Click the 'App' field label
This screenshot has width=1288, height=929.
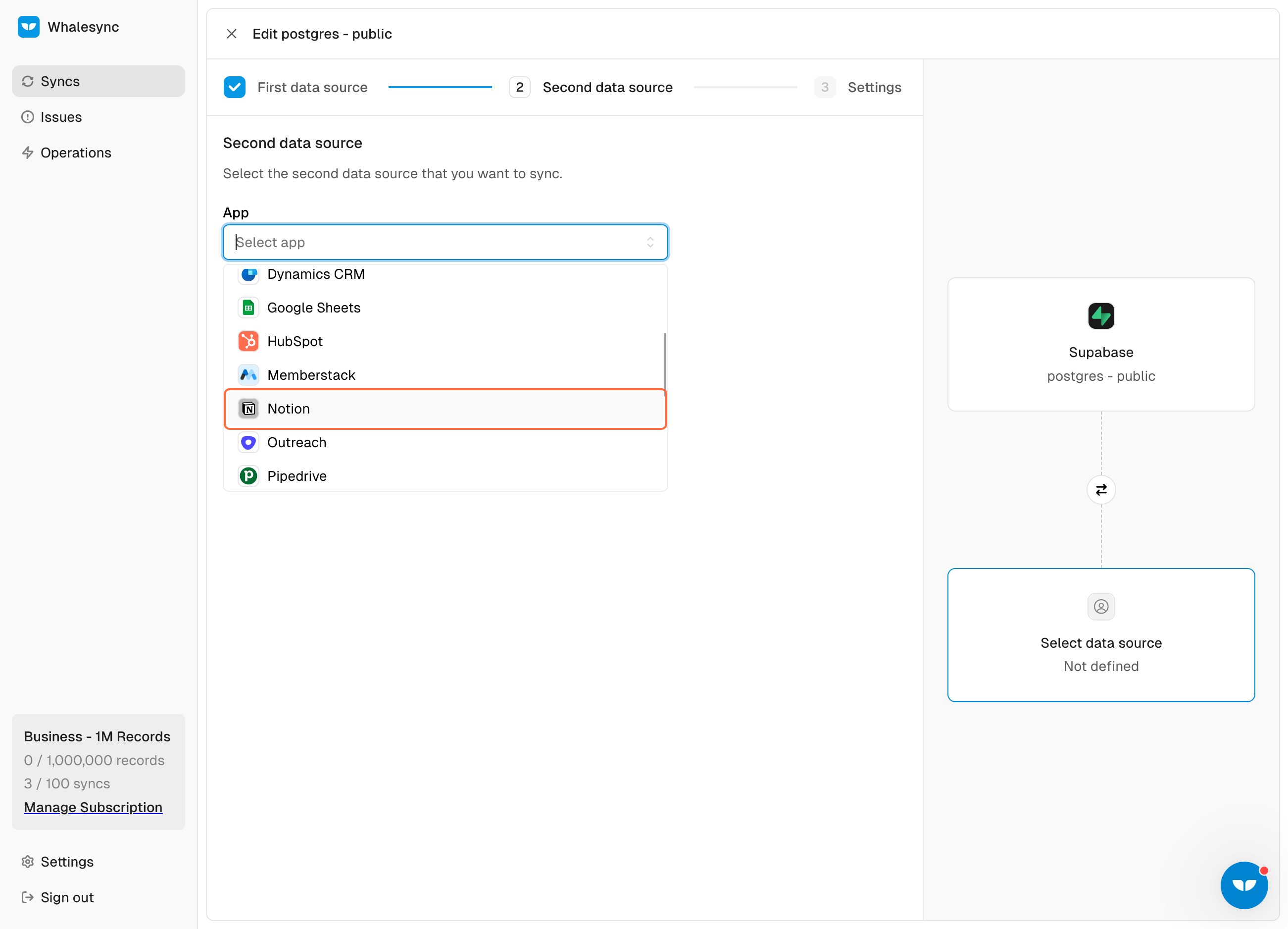(x=236, y=212)
